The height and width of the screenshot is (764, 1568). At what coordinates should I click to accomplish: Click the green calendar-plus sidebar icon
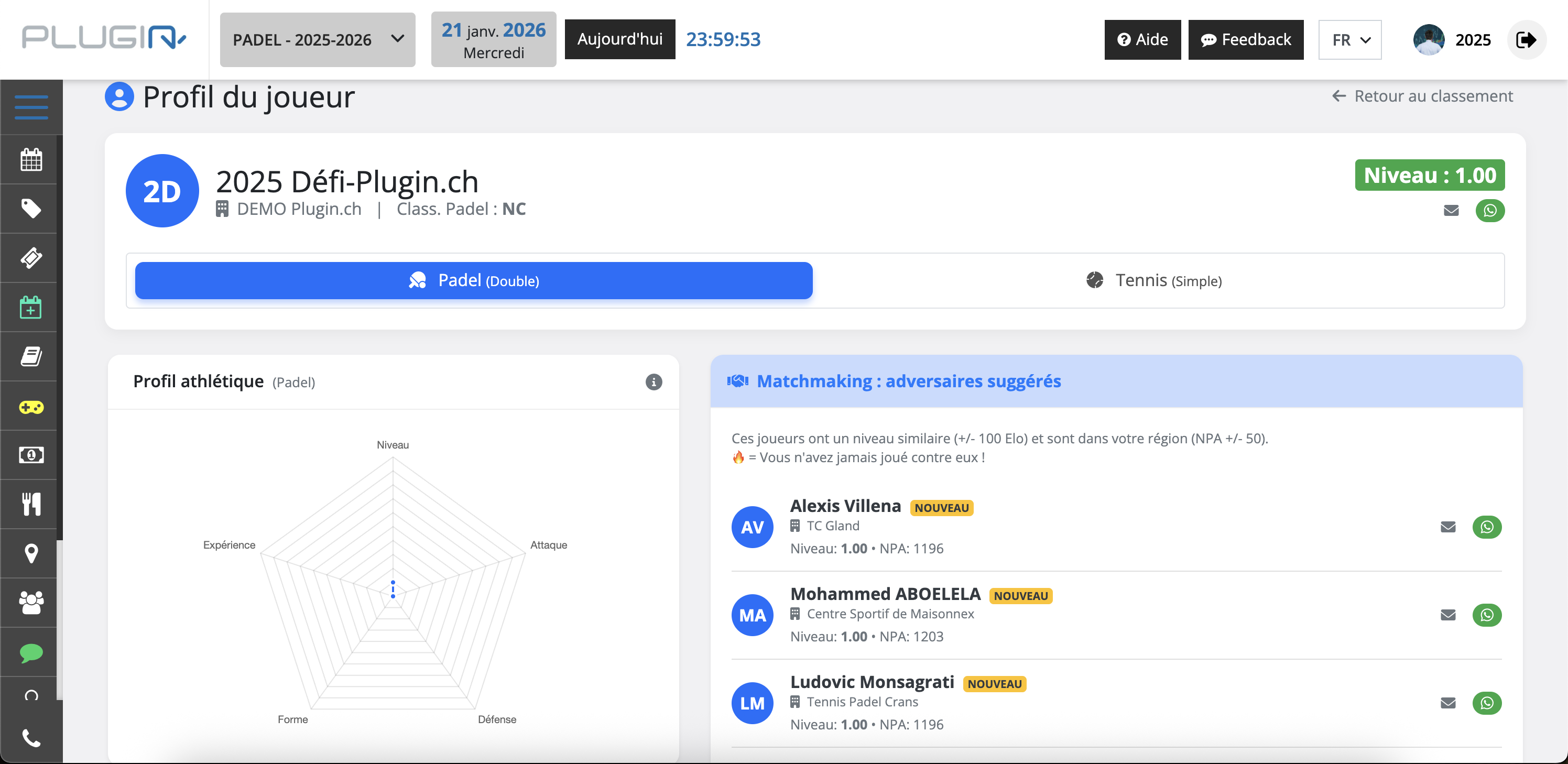click(31, 308)
